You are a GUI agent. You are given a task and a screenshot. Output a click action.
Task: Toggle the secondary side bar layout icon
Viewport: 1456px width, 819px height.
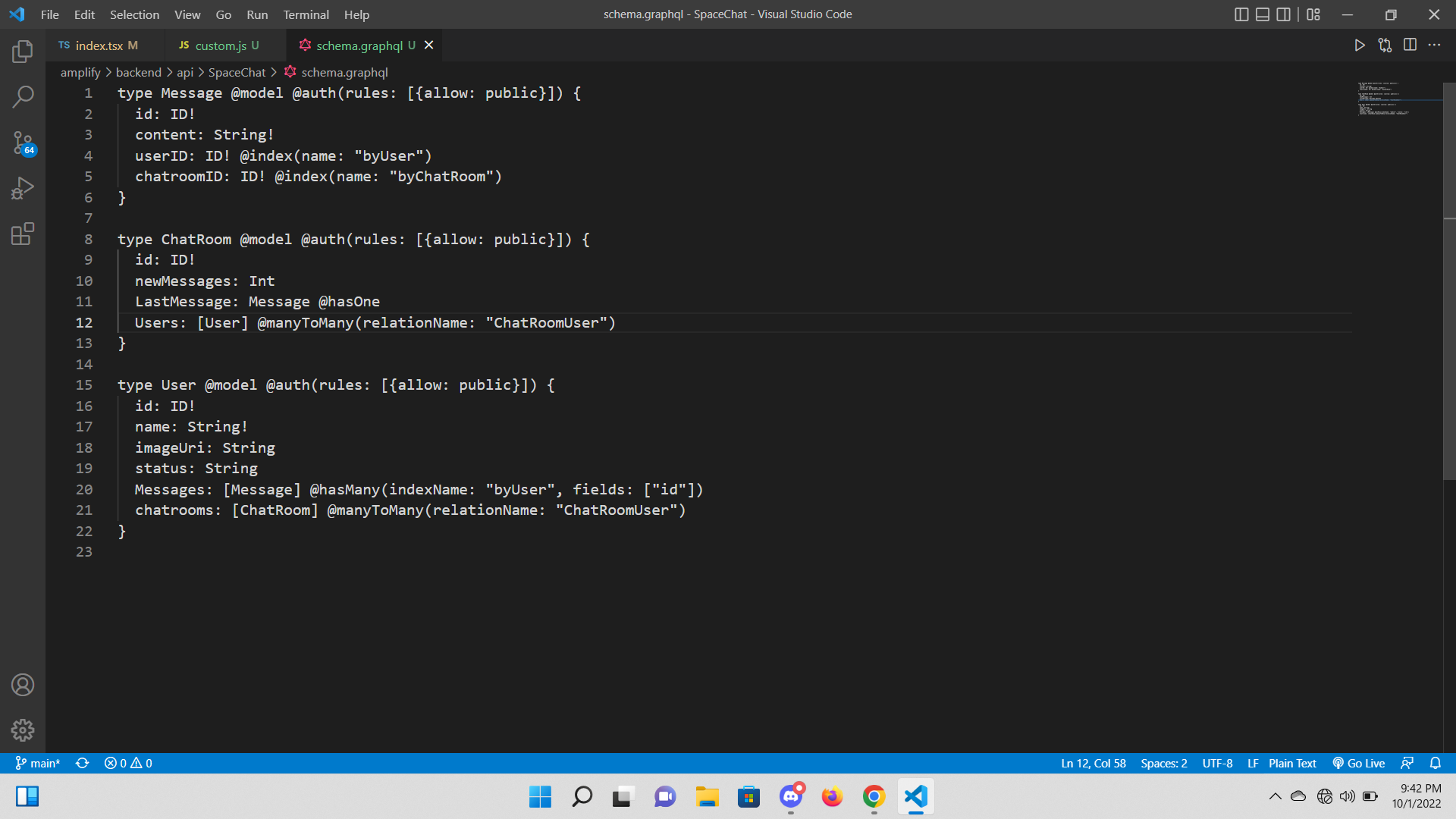1283,14
